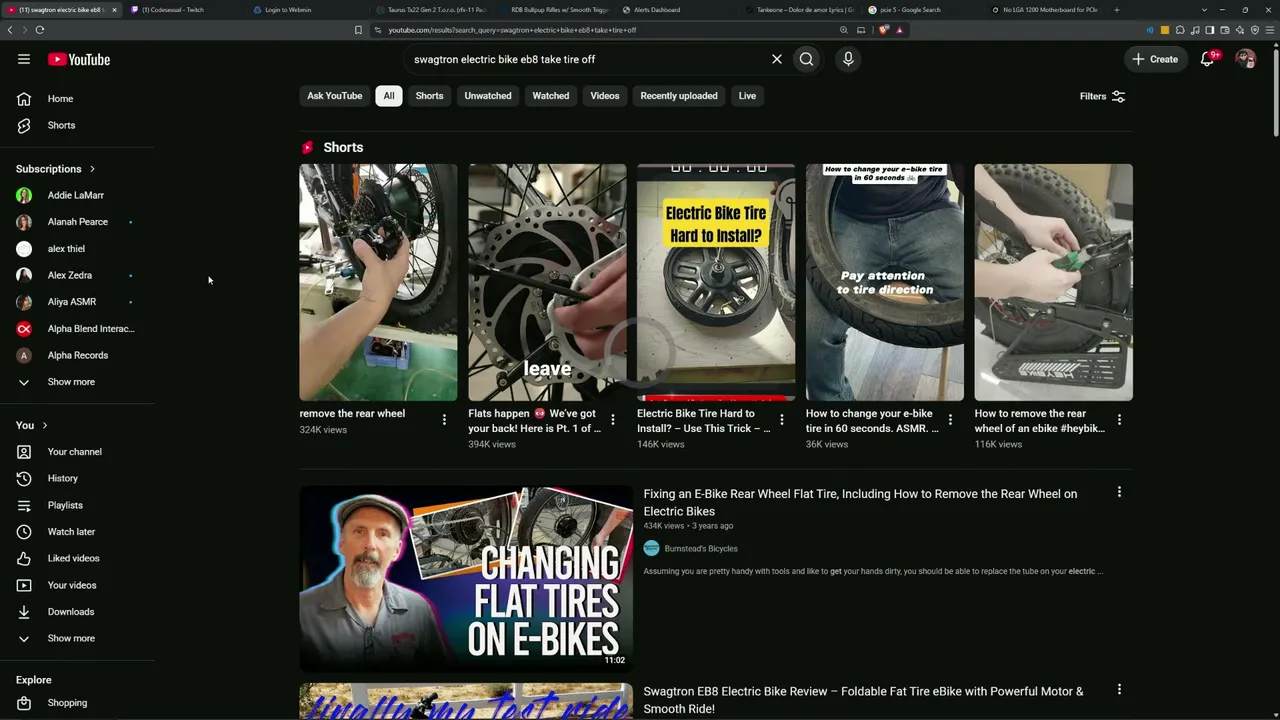Open Alpha Records channel subscription

coord(77,355)
